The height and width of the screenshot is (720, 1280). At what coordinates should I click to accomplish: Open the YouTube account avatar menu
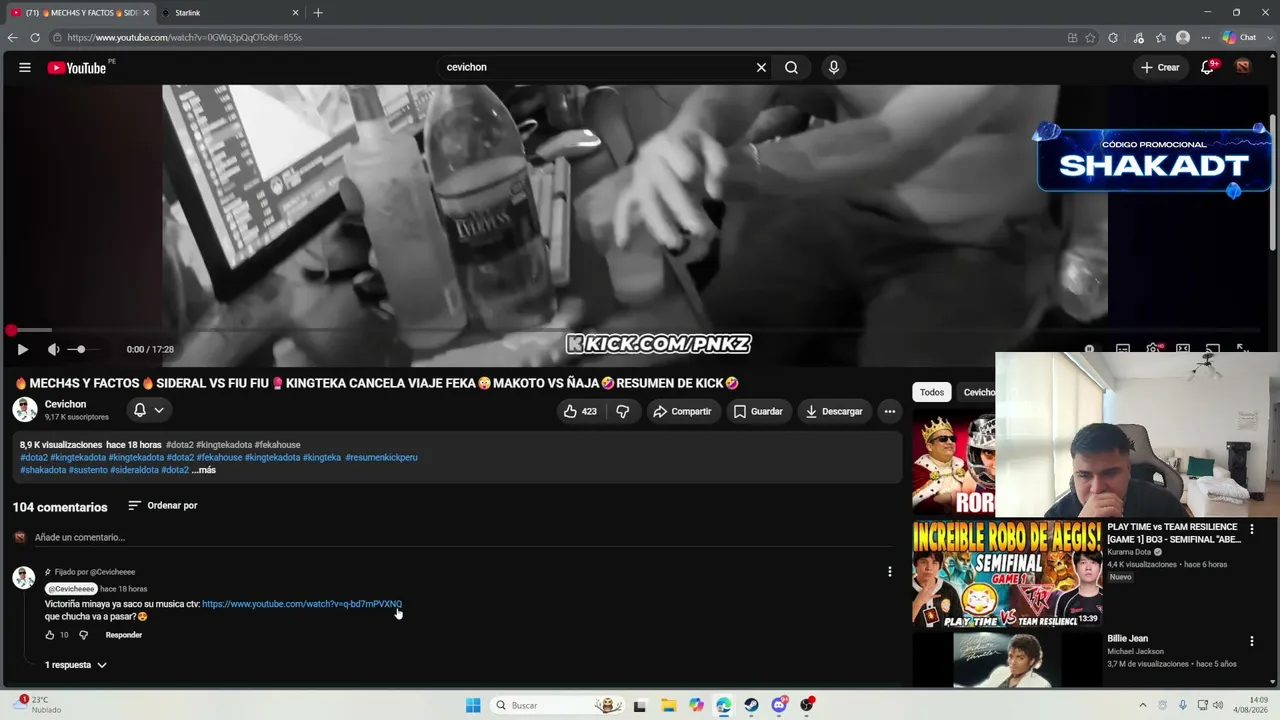point(1243,67)
